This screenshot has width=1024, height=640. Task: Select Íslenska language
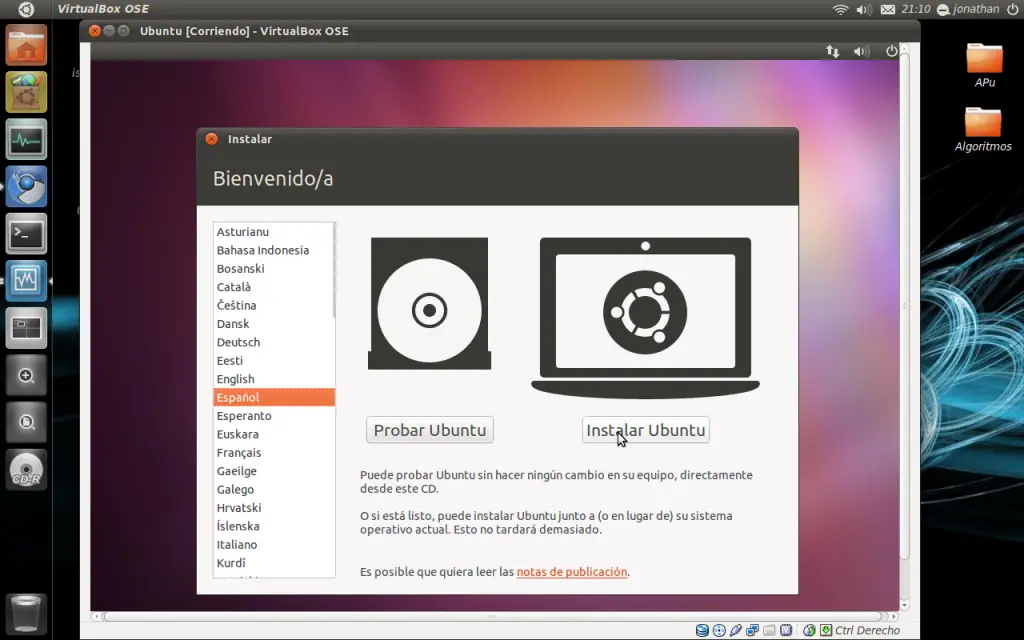[274, 526]
